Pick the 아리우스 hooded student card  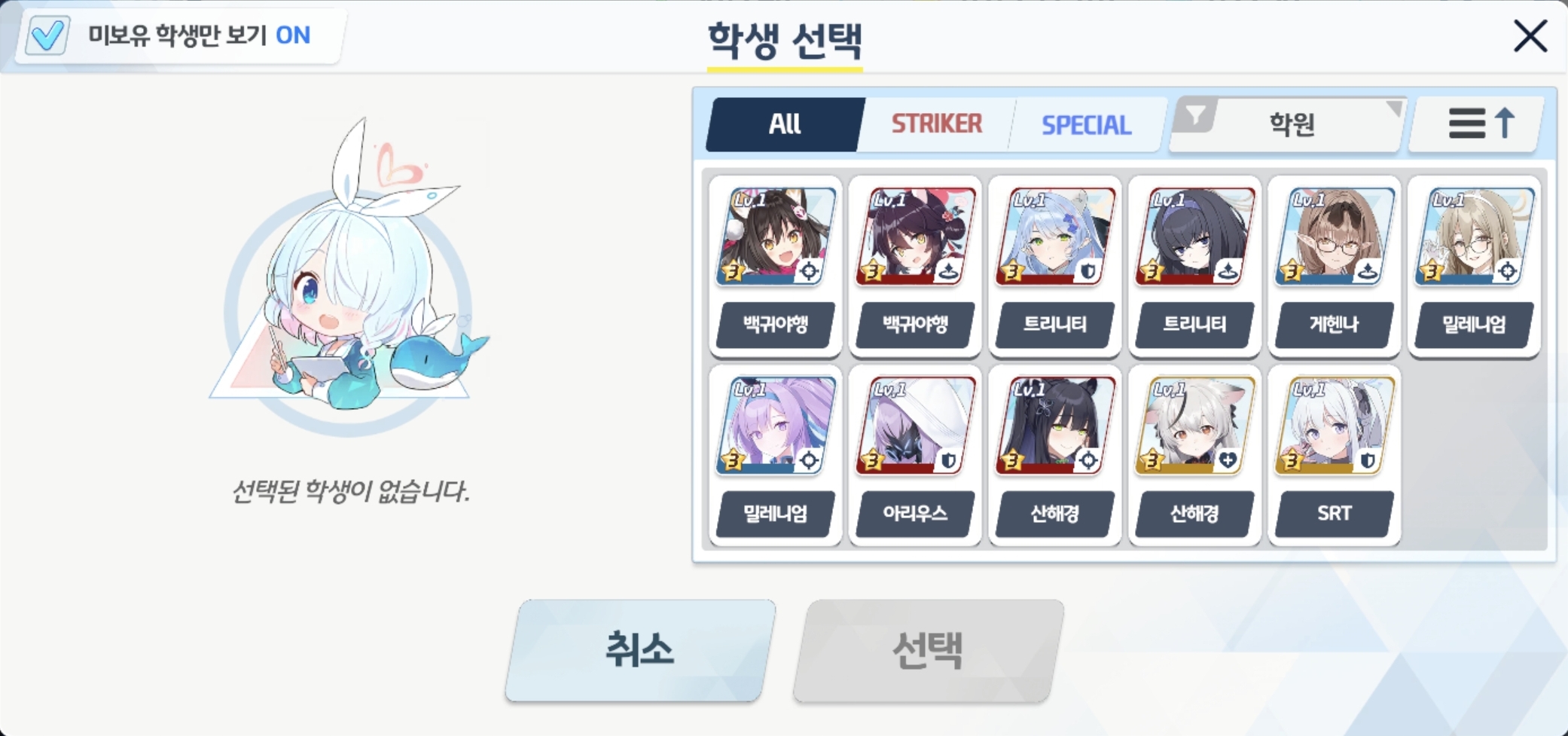[915, 456]
